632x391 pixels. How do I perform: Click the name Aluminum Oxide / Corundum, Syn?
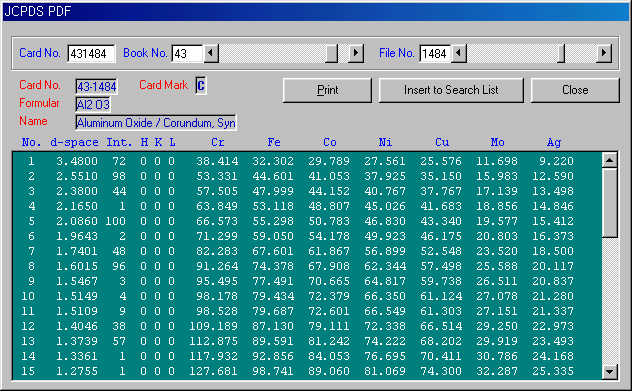(x=156, y=123)
